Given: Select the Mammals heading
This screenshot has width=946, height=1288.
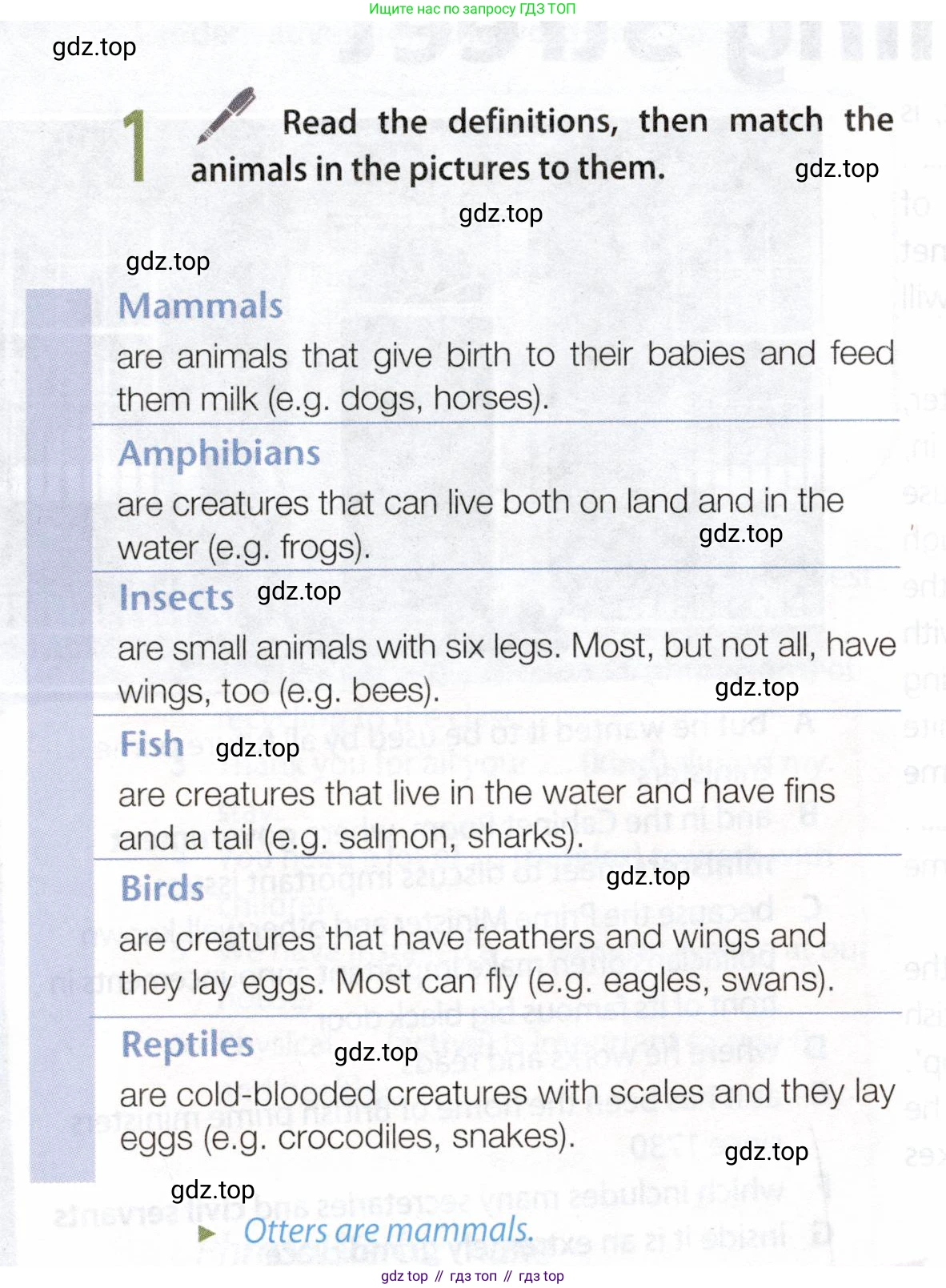Looking at the screenshot, I should pyautogui.click(x=201, y=306).
